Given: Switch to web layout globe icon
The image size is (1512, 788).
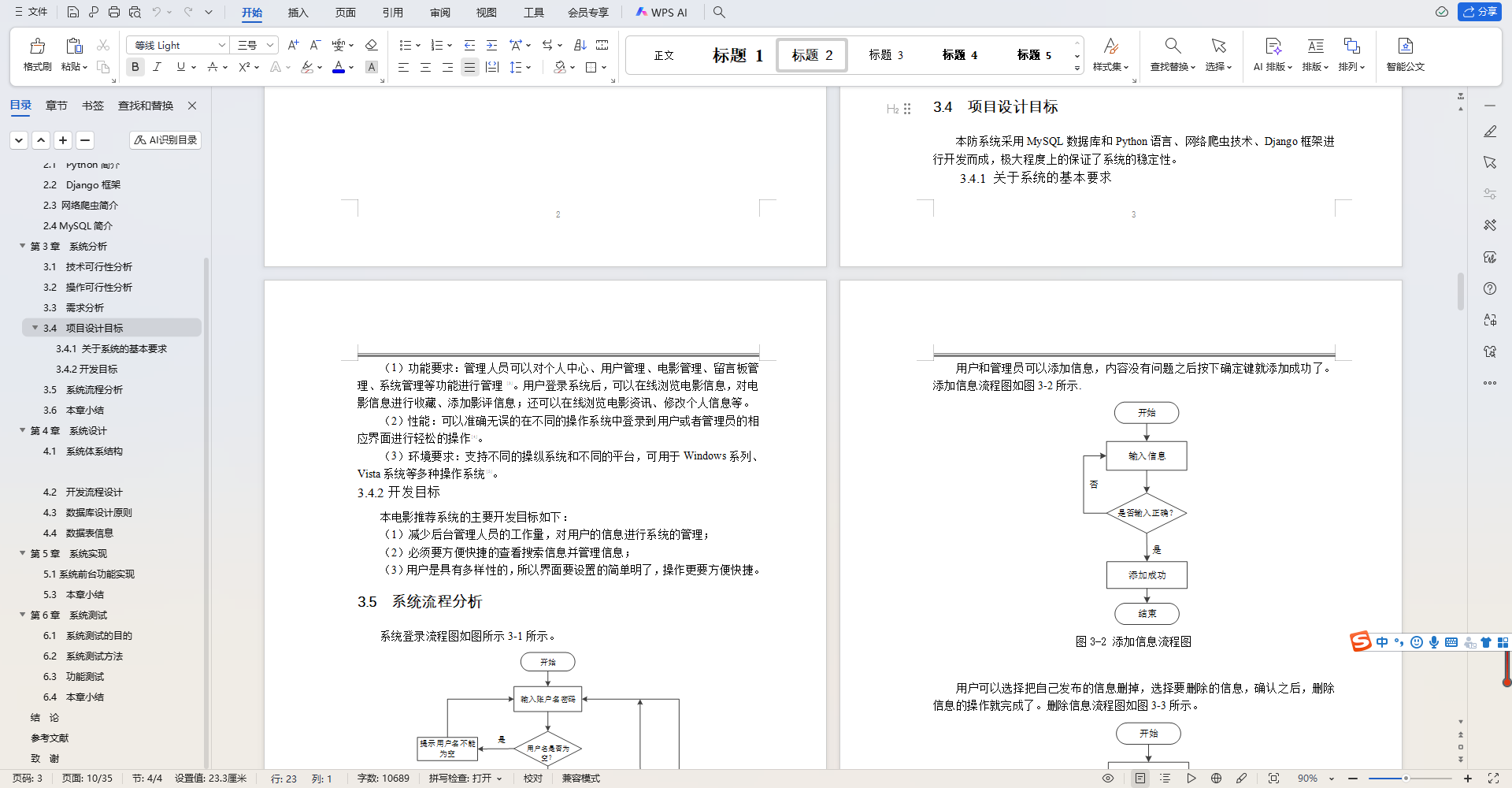Looking at the screenshot, I should pos(1216,779).
